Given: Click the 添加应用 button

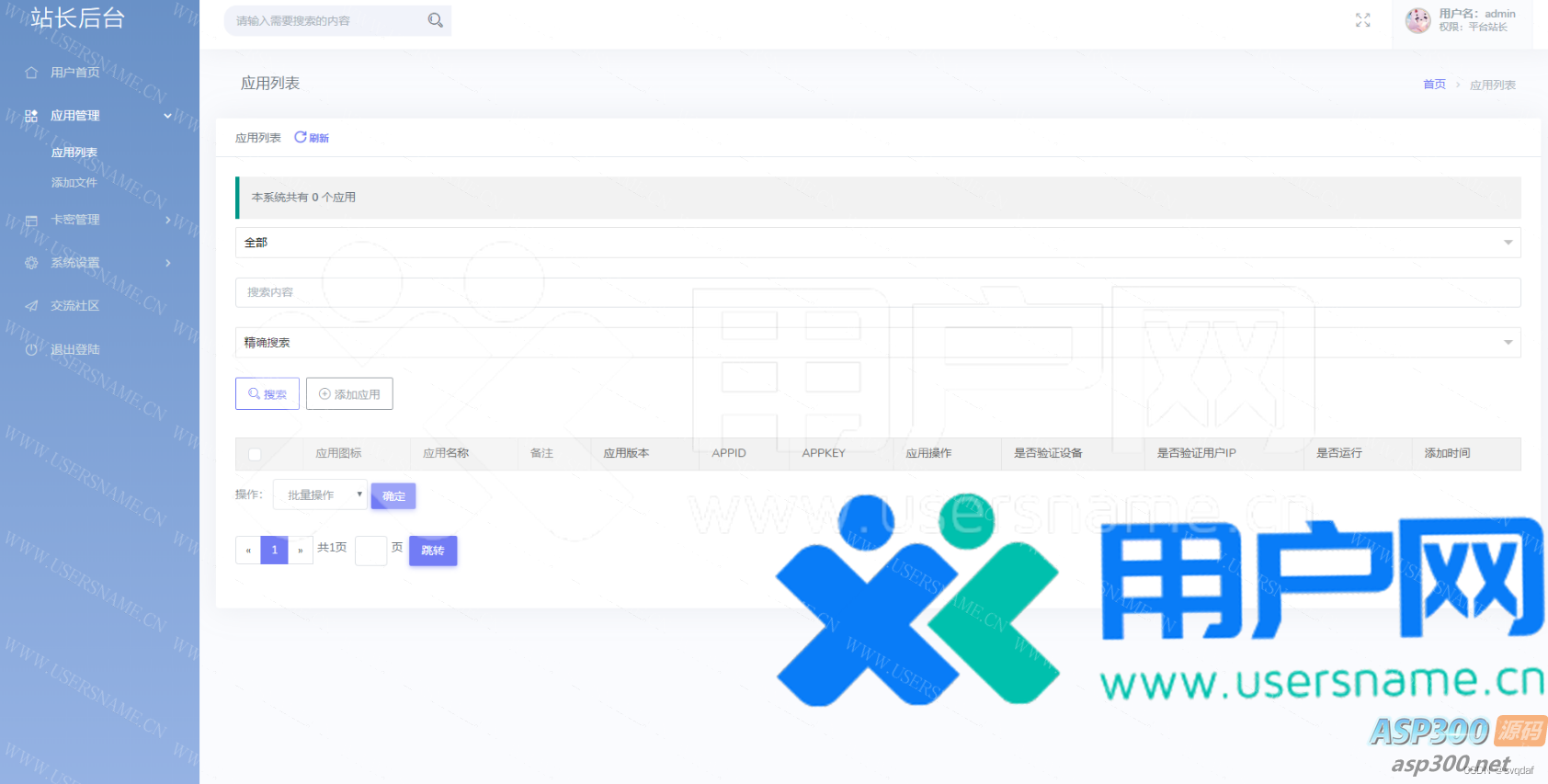Looking at the screenshot, I should [349, 393].
